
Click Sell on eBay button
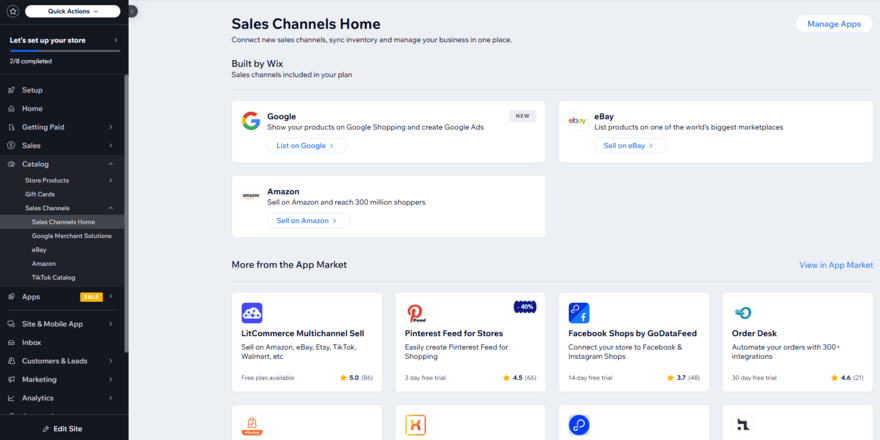pos(630,145)
